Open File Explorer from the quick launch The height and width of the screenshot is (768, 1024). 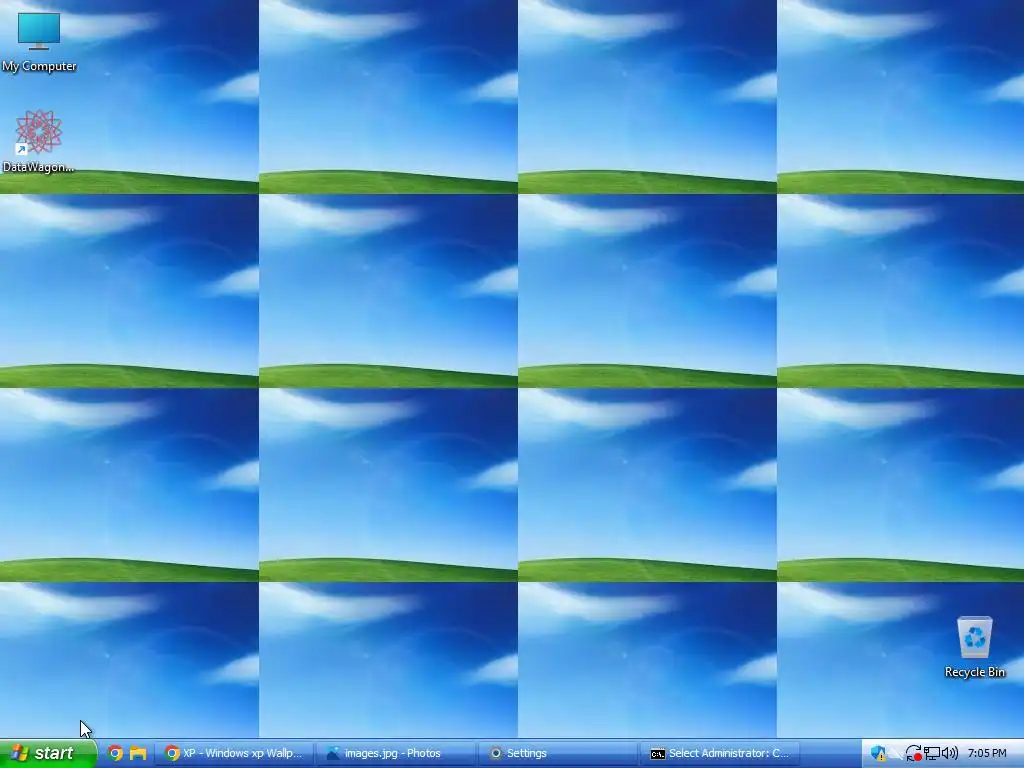(138, 753)
